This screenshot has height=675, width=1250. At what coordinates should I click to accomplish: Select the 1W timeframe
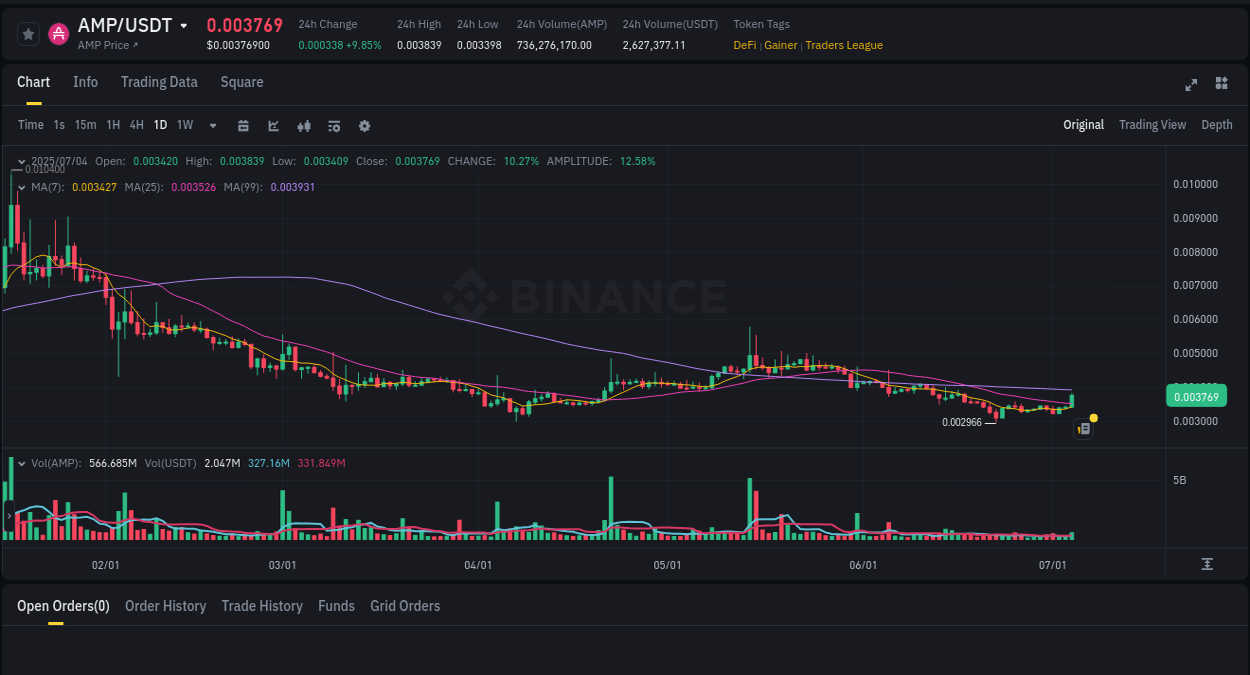184,125
